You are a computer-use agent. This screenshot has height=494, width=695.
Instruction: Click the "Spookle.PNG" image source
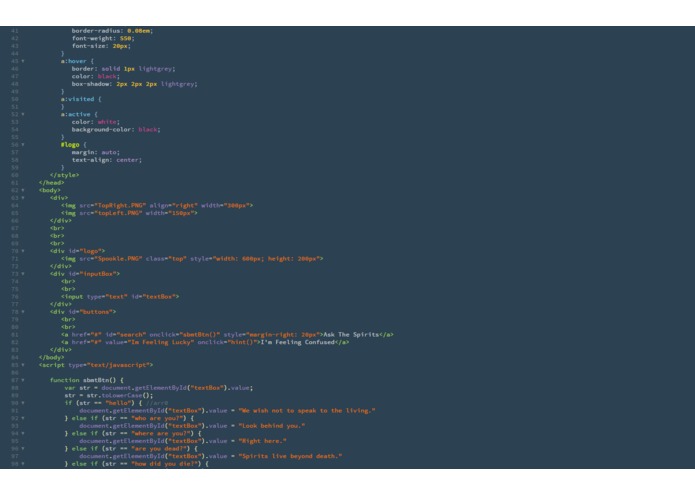[118, 259]
